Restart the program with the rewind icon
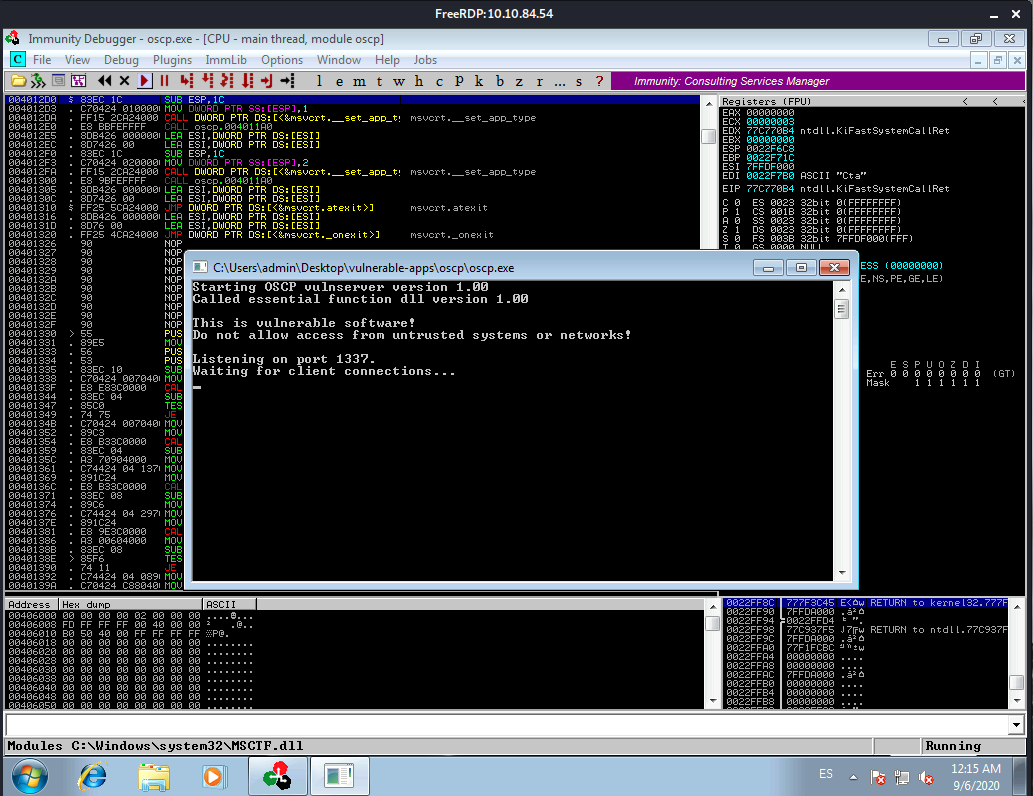 coord(104,81)
